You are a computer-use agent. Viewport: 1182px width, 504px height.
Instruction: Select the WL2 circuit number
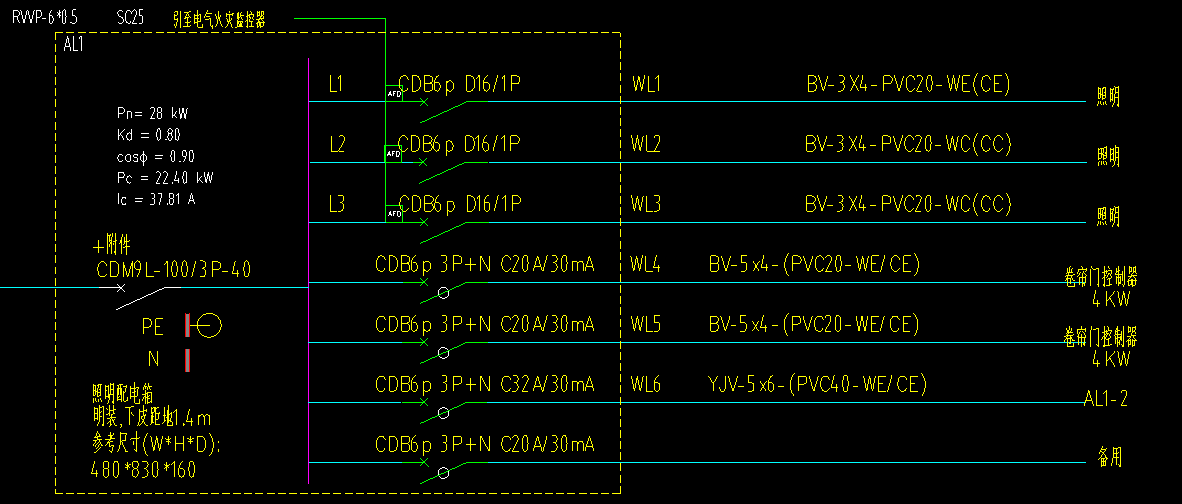[x=646, y=144]
